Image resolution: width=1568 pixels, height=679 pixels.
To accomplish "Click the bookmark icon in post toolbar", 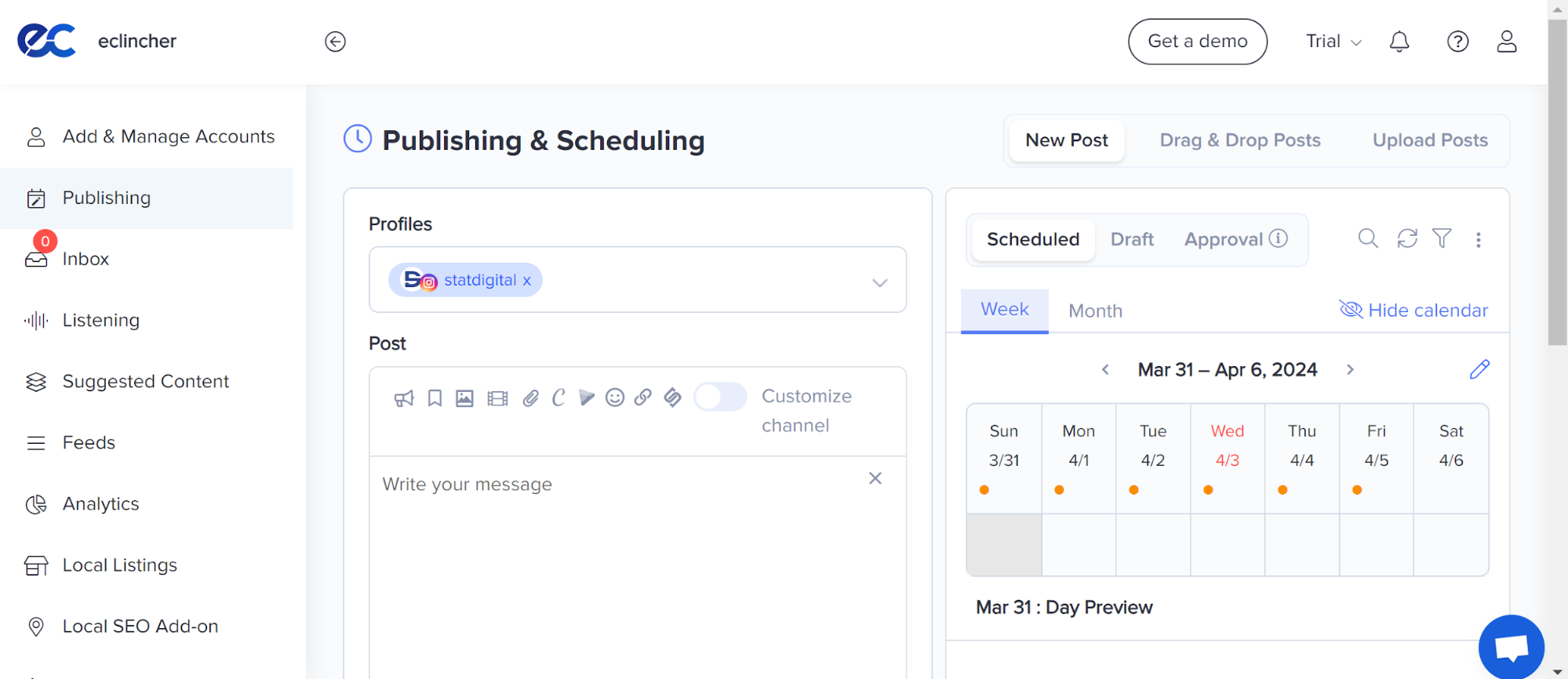I will [x=435, y=398].
